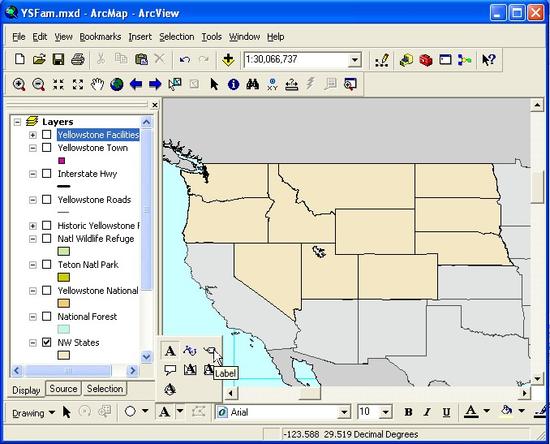Turn on National Forest layer
The image size is (550, 444).
click(47, 316)
